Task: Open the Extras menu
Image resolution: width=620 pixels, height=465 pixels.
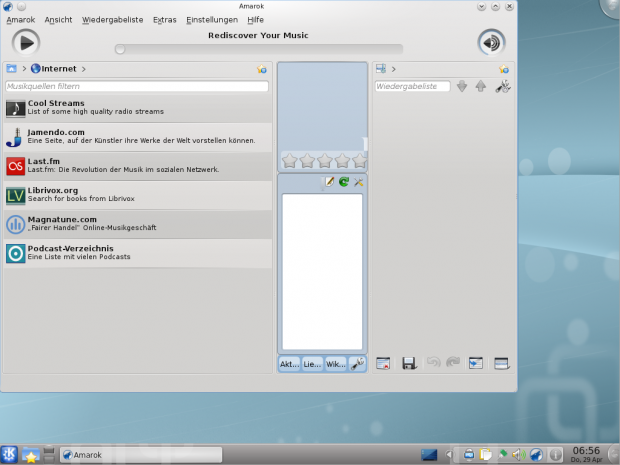Action: click(x=164, y=20)
